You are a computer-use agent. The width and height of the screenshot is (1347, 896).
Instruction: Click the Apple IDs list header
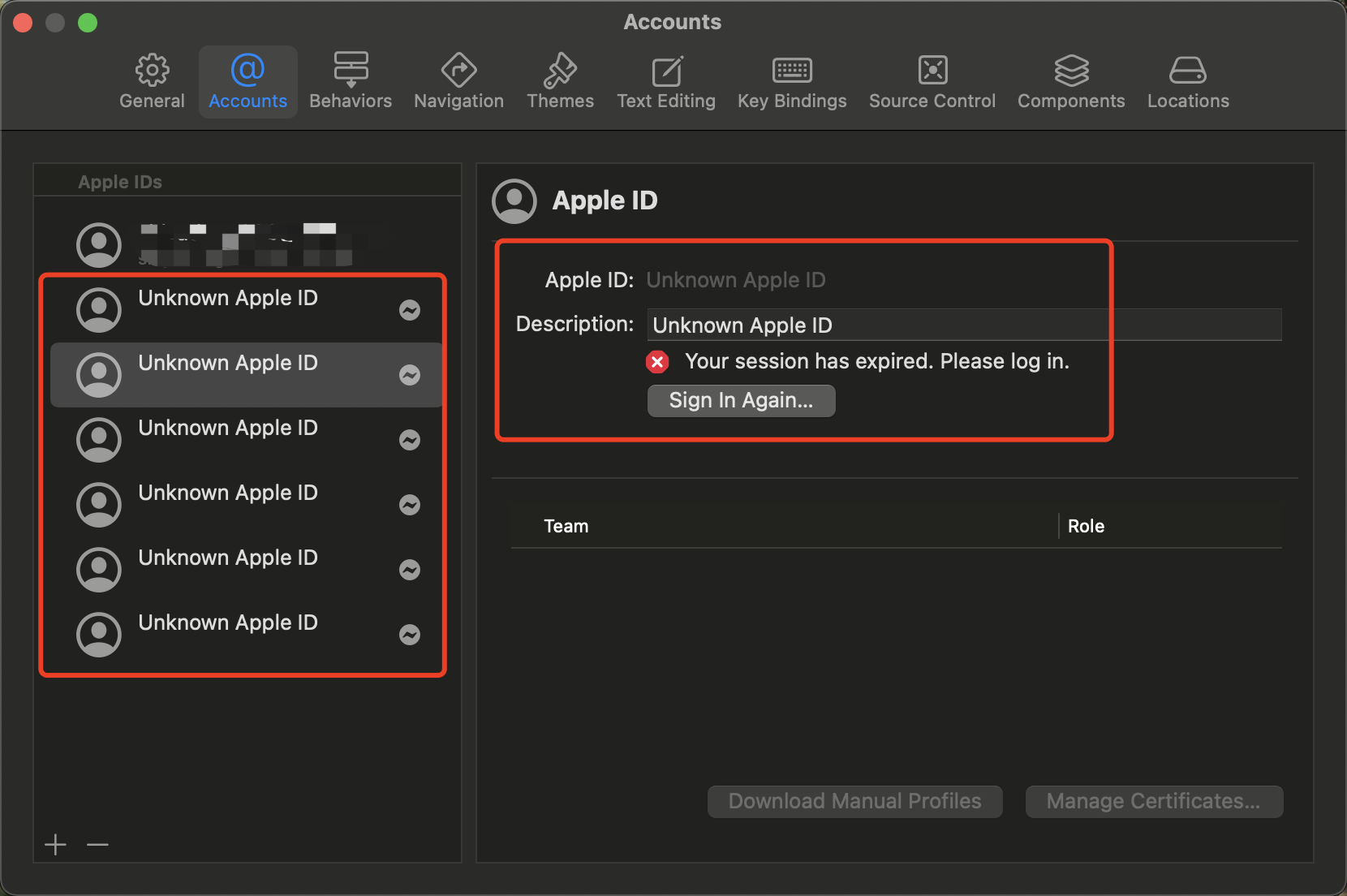(120, 182)
